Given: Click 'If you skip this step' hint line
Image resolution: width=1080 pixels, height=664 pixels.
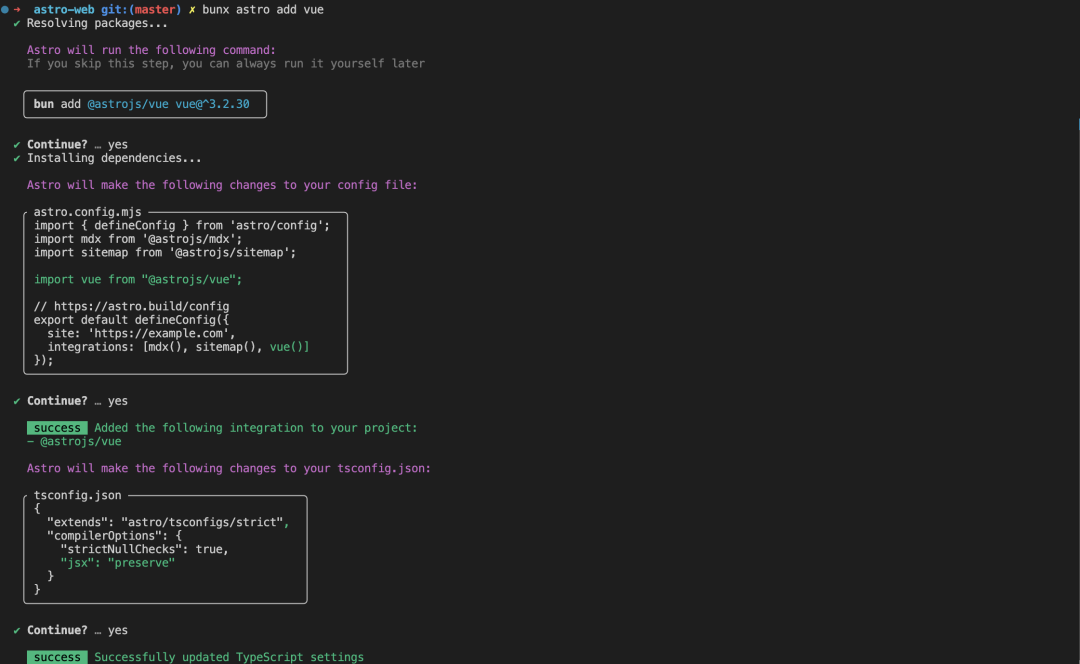Looking at the screenshot, I should [226, 63].
